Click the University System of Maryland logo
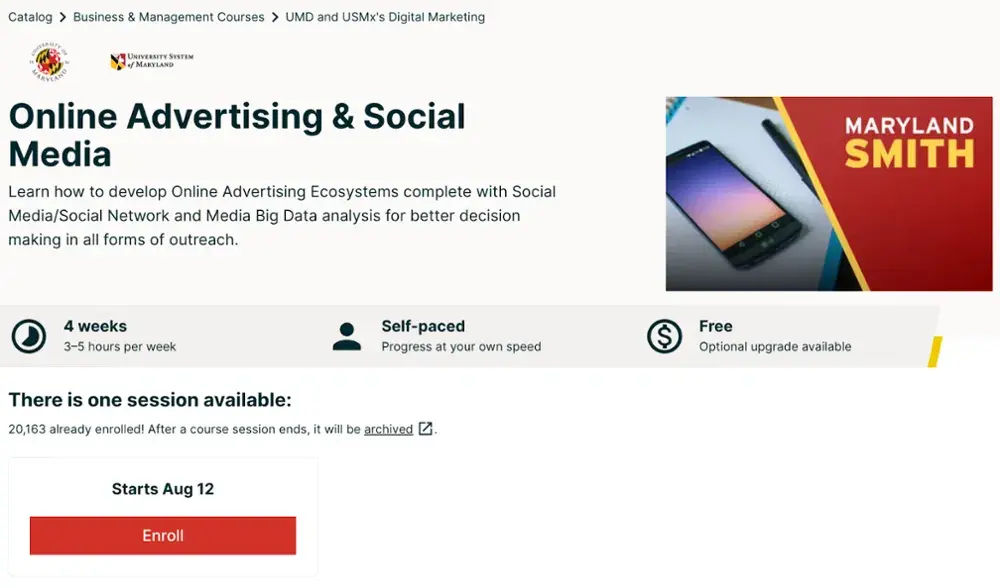1000x588 pixels. pyautogui.click(x=152, y=62)
